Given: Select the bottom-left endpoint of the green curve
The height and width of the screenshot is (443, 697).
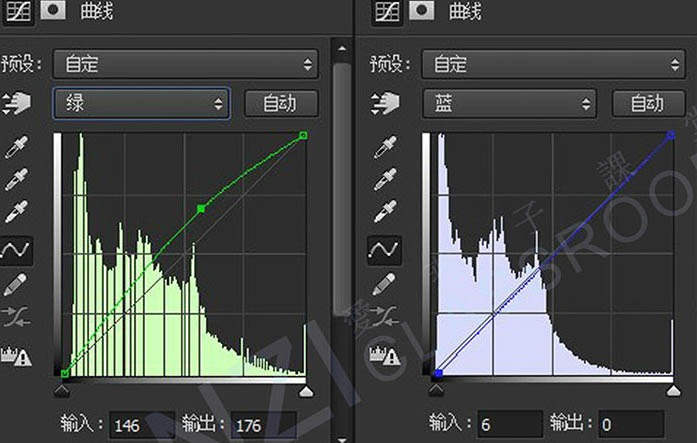Looking at the screenshot, I should click(x=65, y=373).
